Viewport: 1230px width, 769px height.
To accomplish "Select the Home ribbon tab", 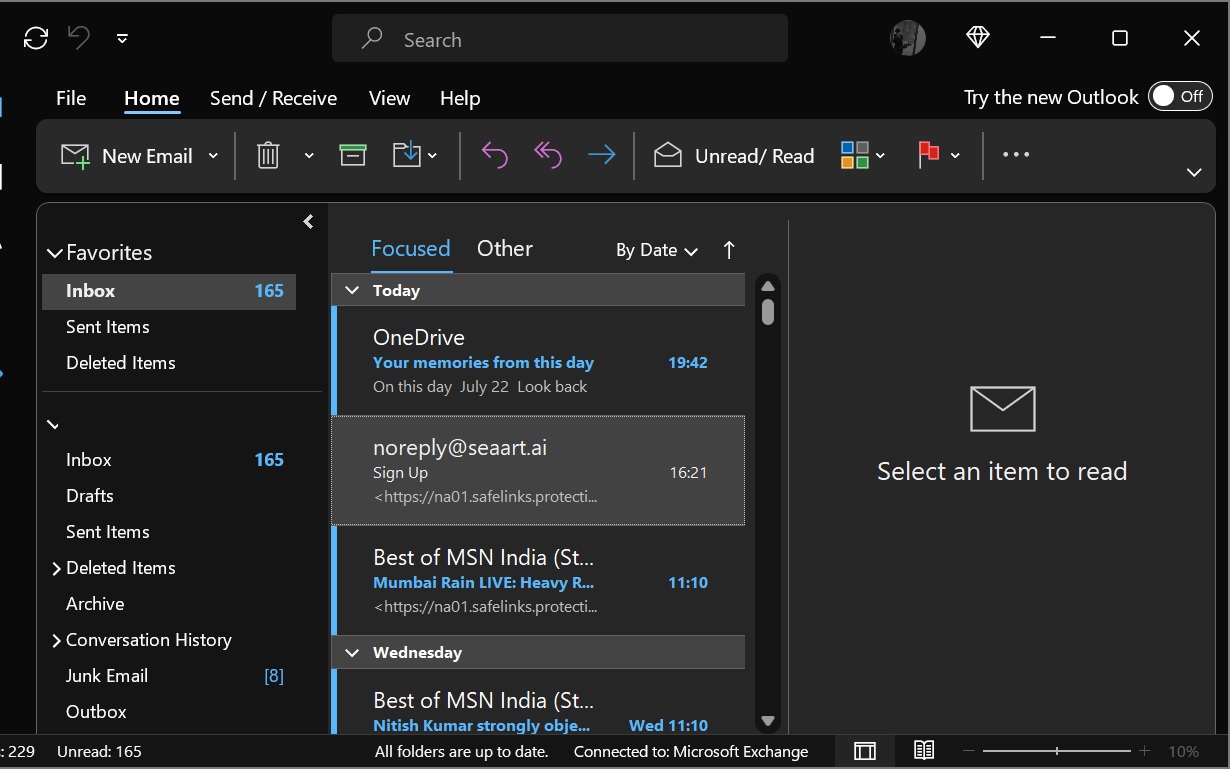I will coord(152,98).
